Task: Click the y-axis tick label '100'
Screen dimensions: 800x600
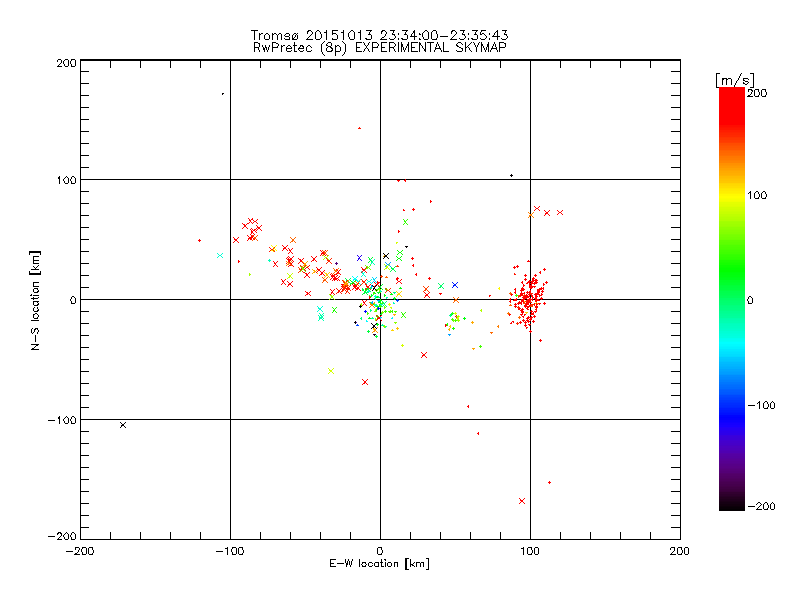Action: pyautogui.click(x=66, y=180)
